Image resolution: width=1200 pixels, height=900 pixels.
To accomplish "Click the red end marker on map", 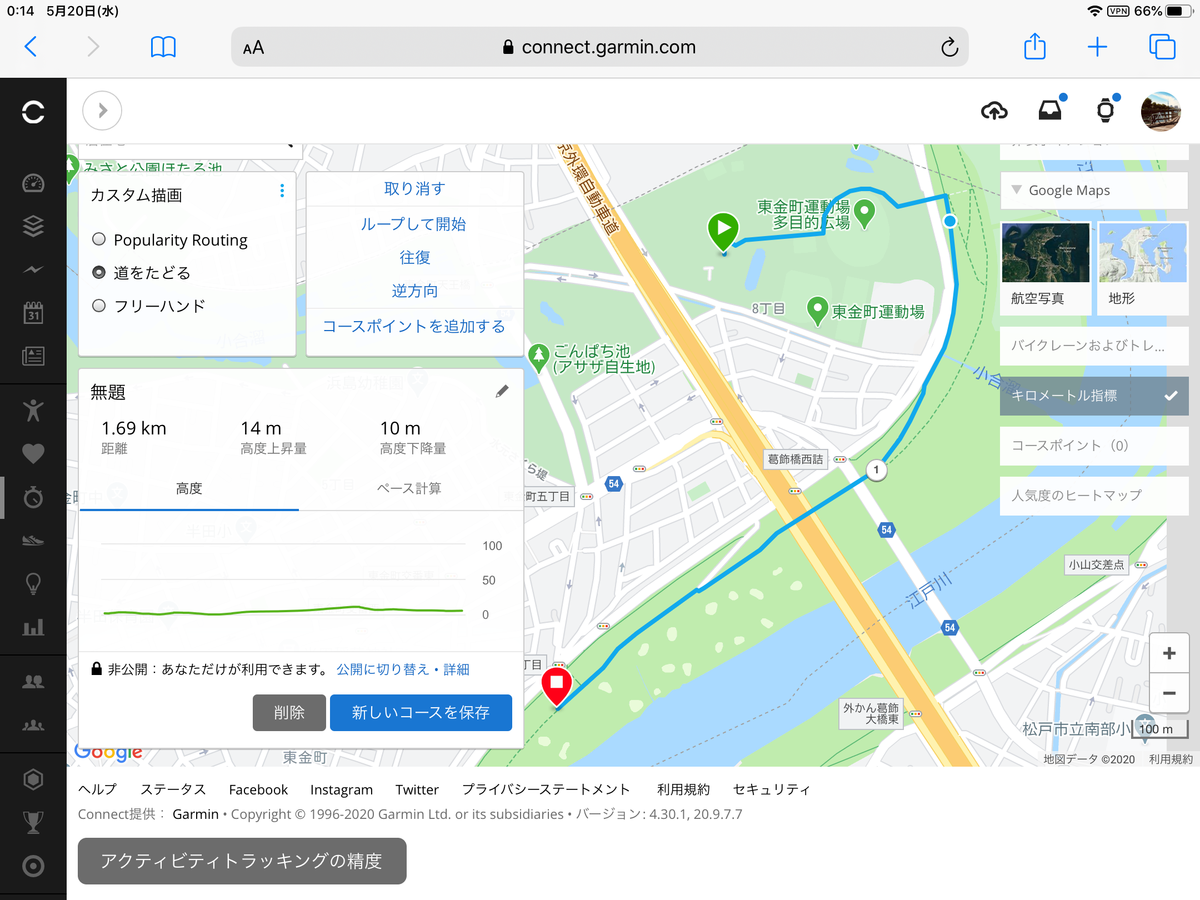I will pos(556,687).
